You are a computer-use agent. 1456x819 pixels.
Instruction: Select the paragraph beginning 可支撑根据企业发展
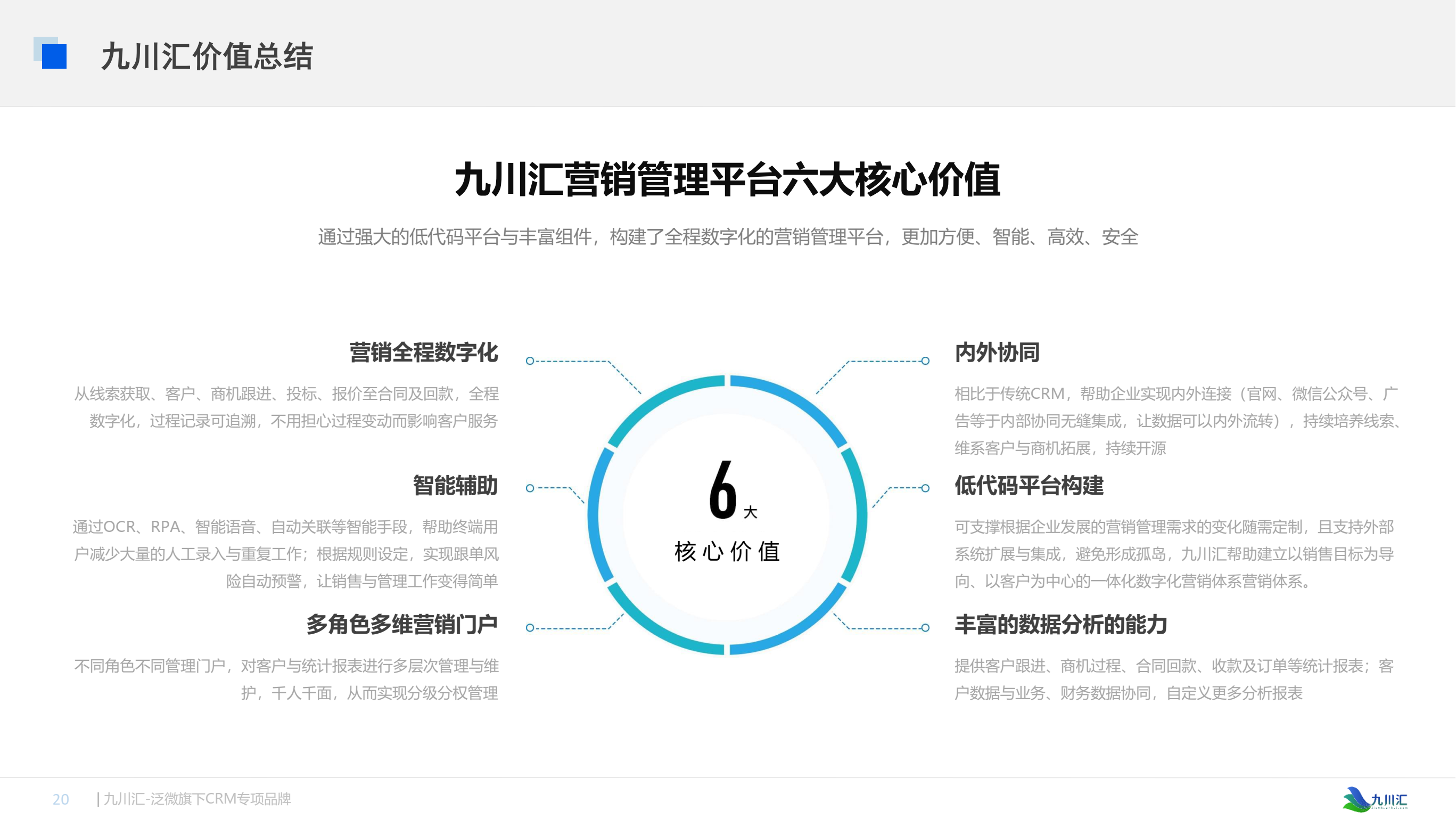1174,554
